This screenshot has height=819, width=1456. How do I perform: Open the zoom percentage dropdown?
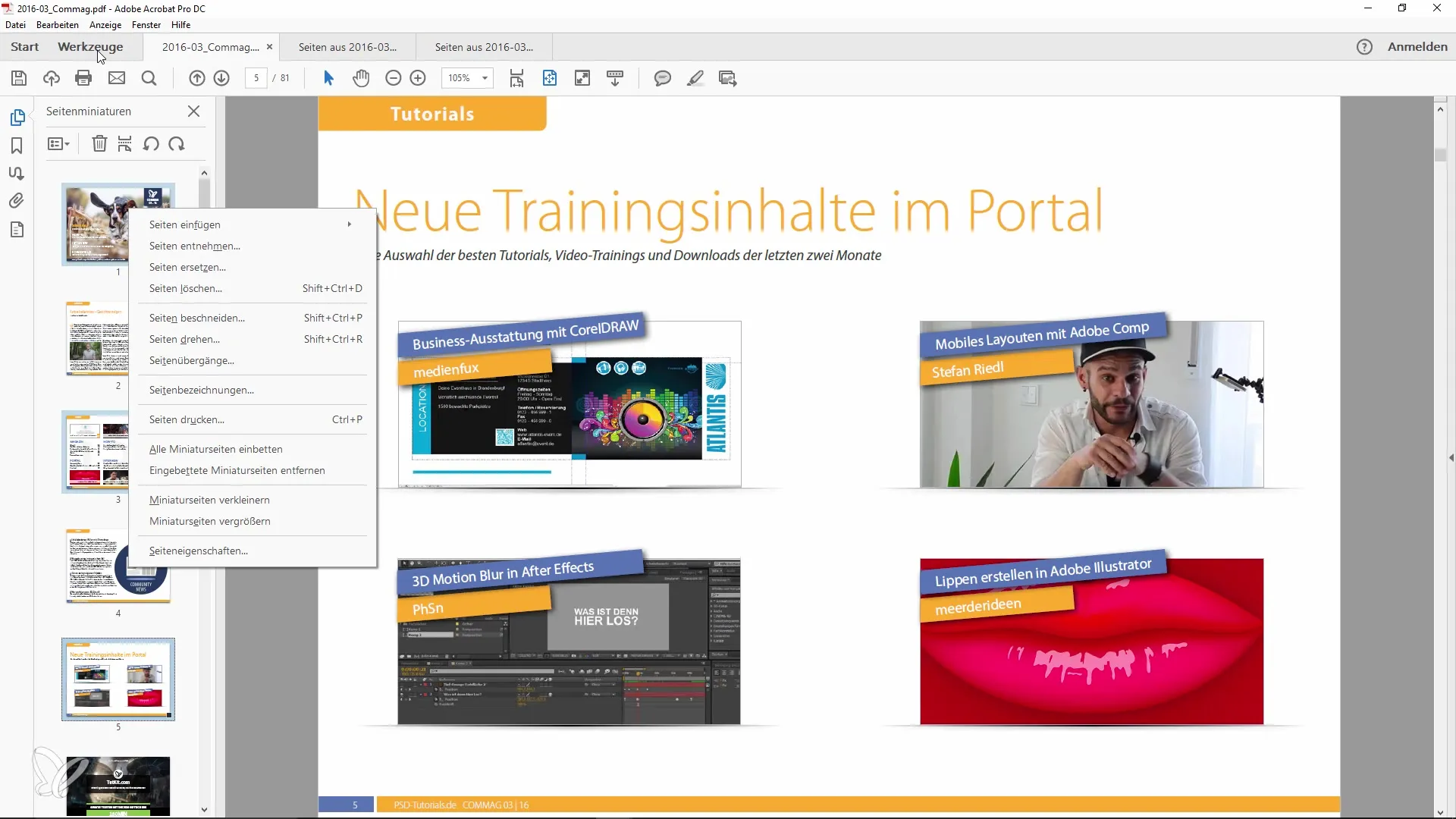[485, 78]
